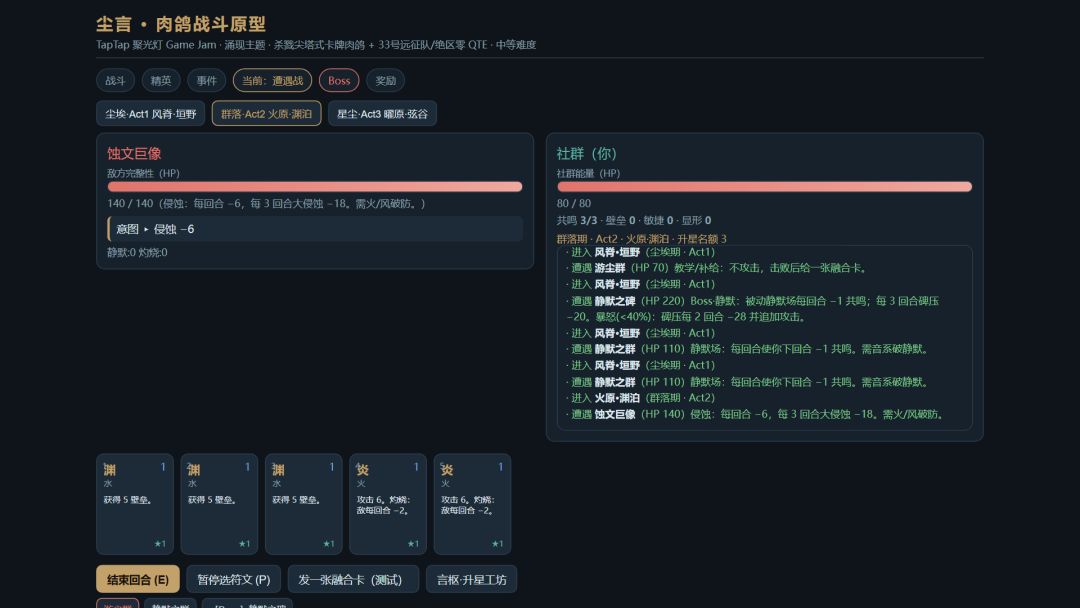Play the 炎 fire card with index 5
Image resolution: width=1080 pixels, height=608 pixels.
472,504
